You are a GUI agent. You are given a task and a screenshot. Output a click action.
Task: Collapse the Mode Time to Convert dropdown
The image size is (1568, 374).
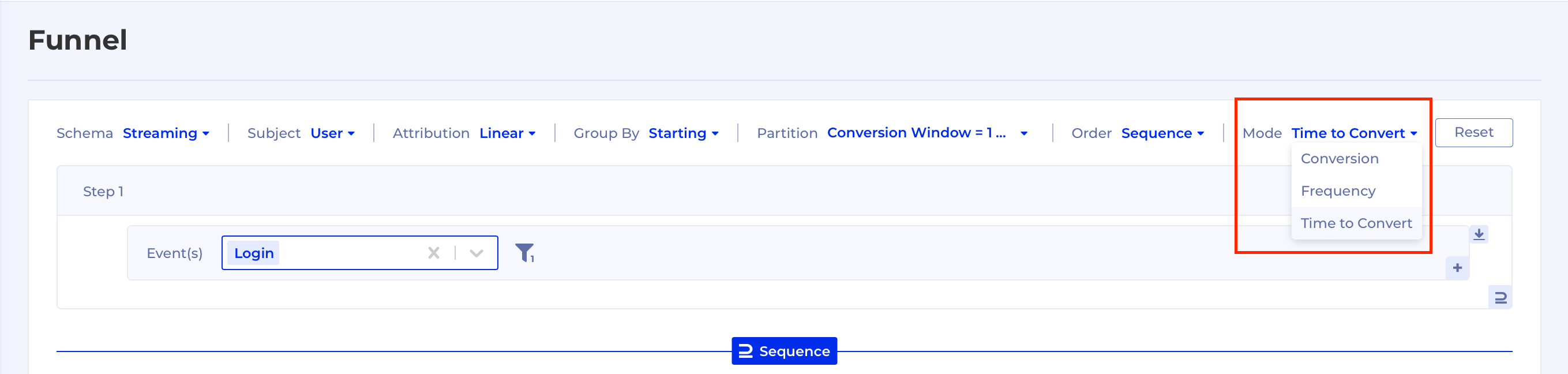tap(1354, 133)
